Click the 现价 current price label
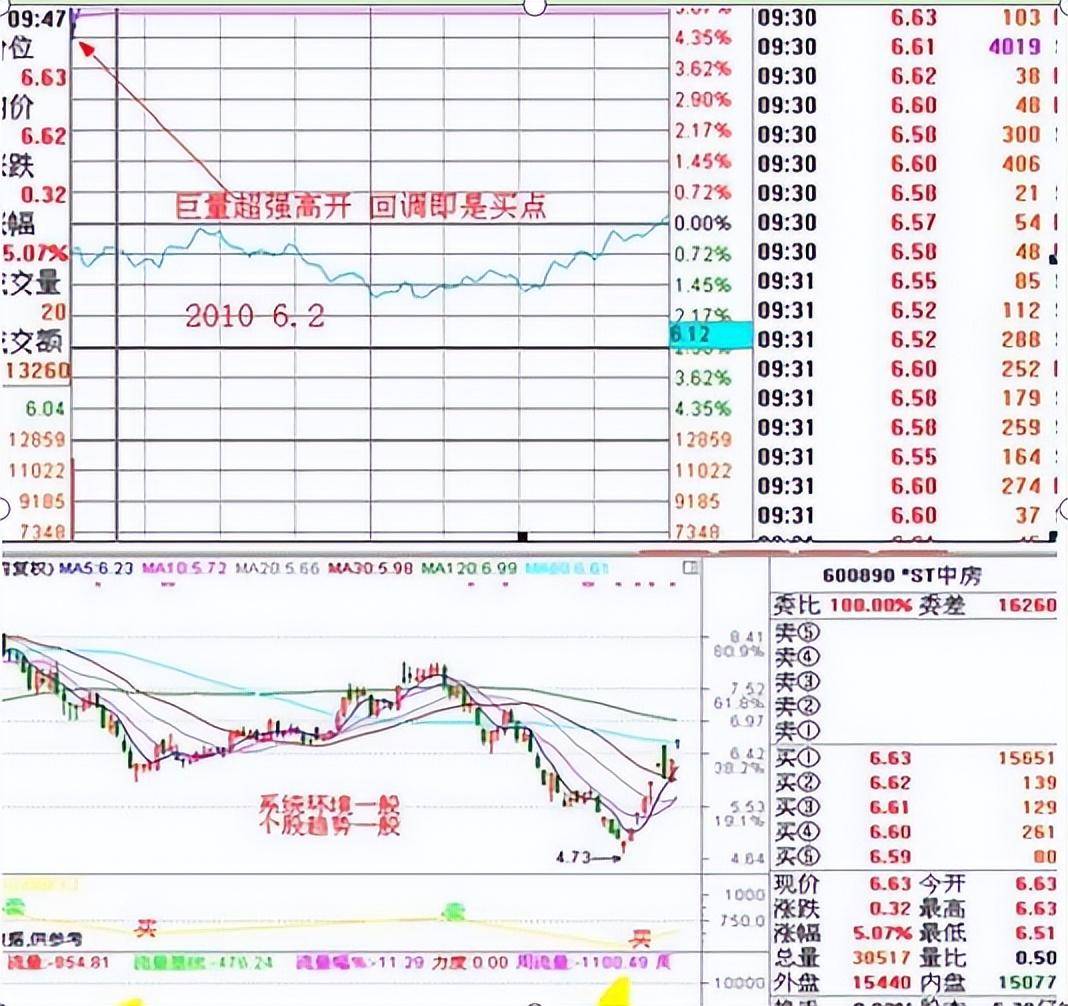Viewport: 1068px width, 1006px height. pos(797,883)
